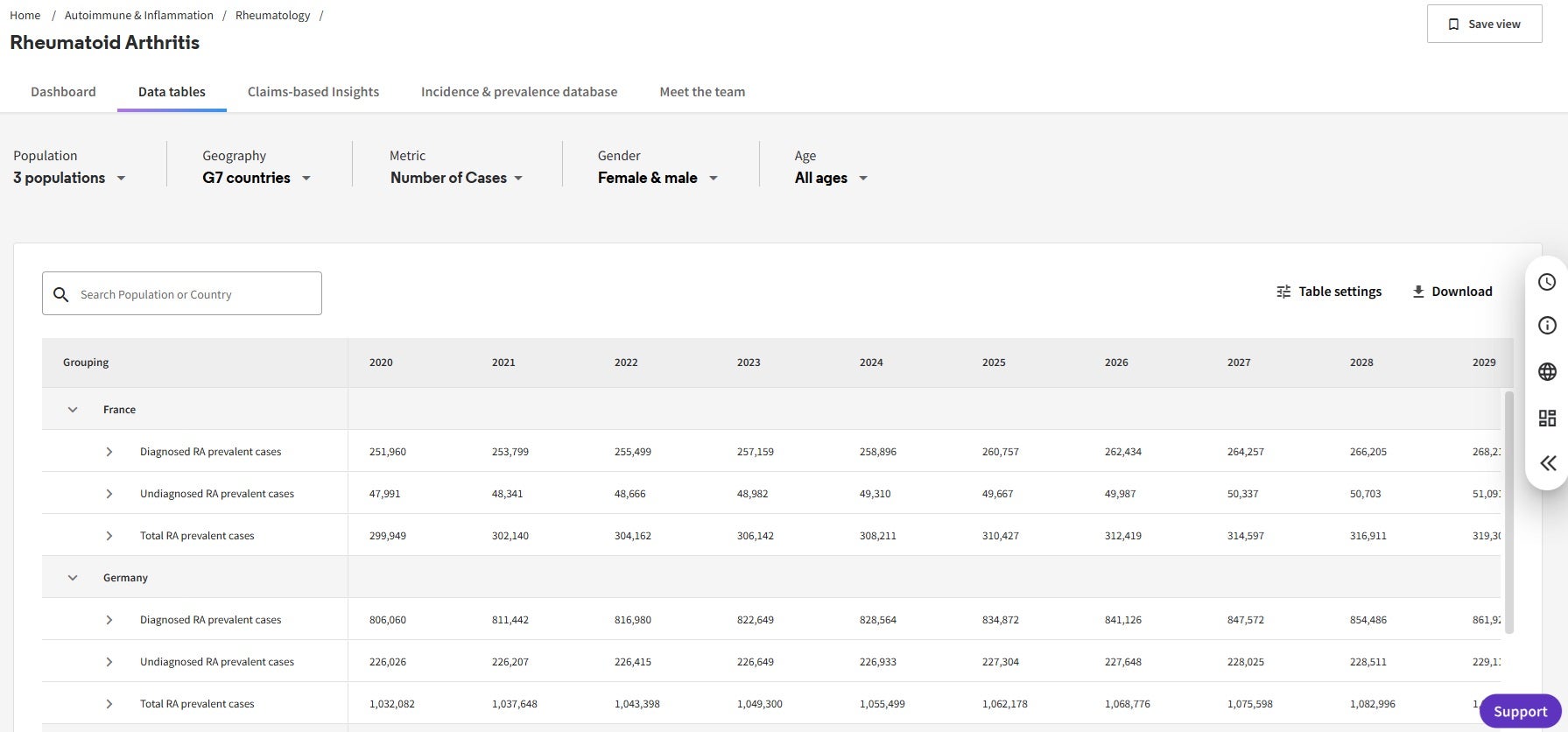The height and width of the screenshot is (732, 1568).
Task: Click the Germany group label
Action: [x=125, y=578]
